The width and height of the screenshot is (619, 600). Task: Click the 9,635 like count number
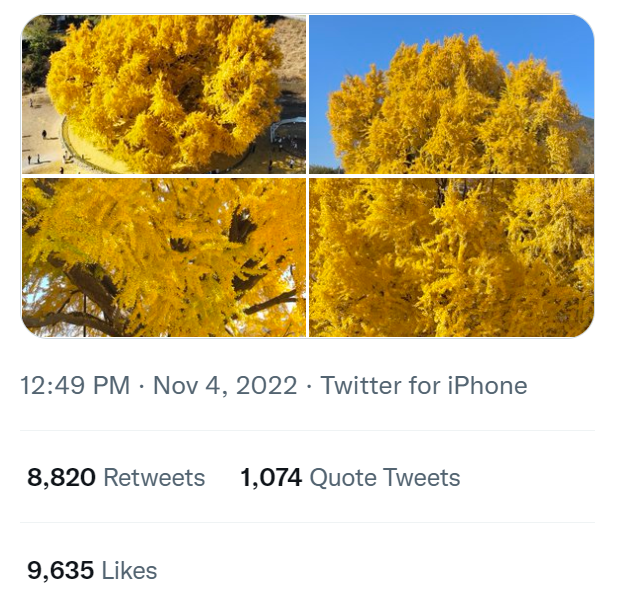click(61, 571)
